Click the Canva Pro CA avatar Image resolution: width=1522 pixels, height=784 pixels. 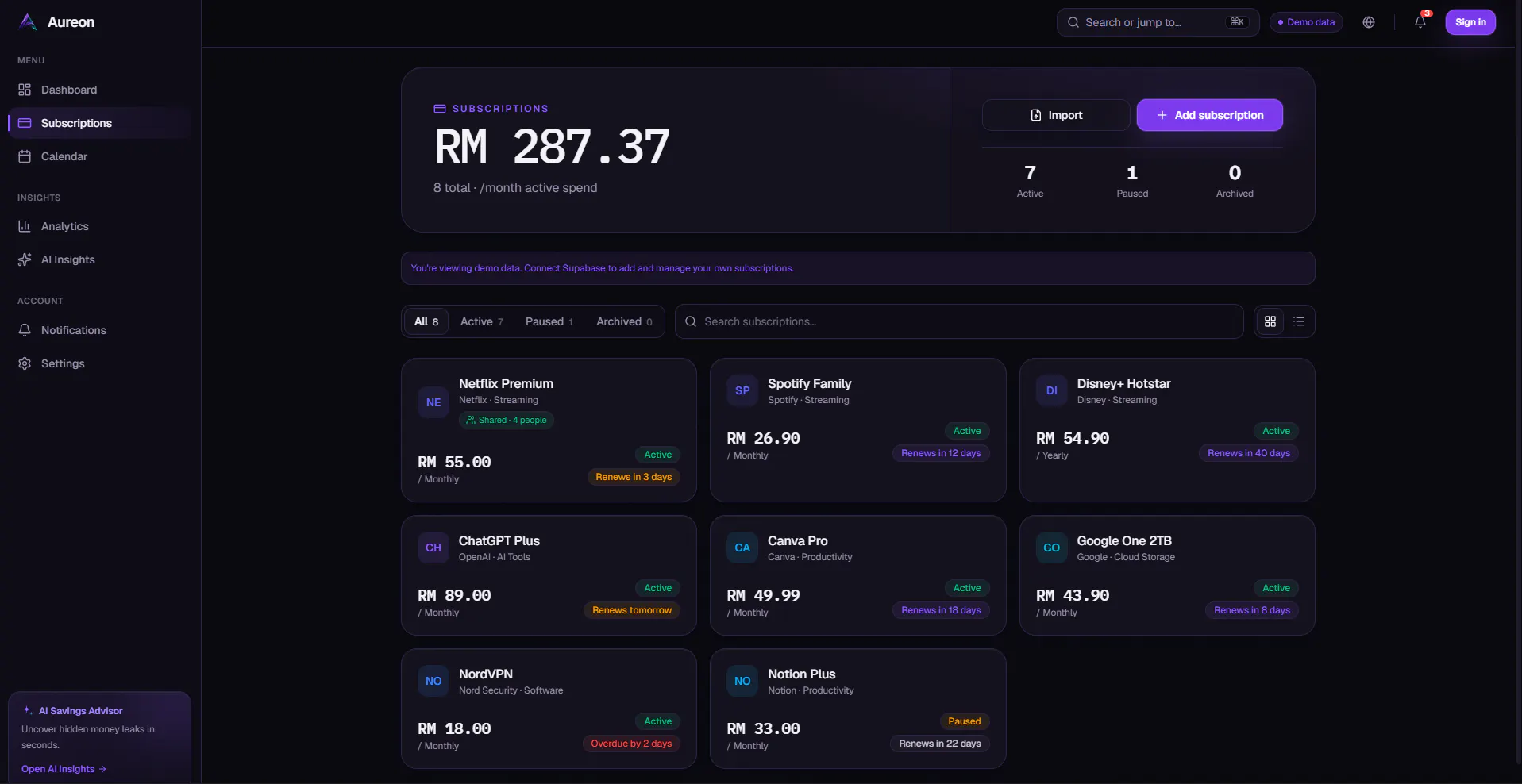pyautogui.click(x=742, y=548)
